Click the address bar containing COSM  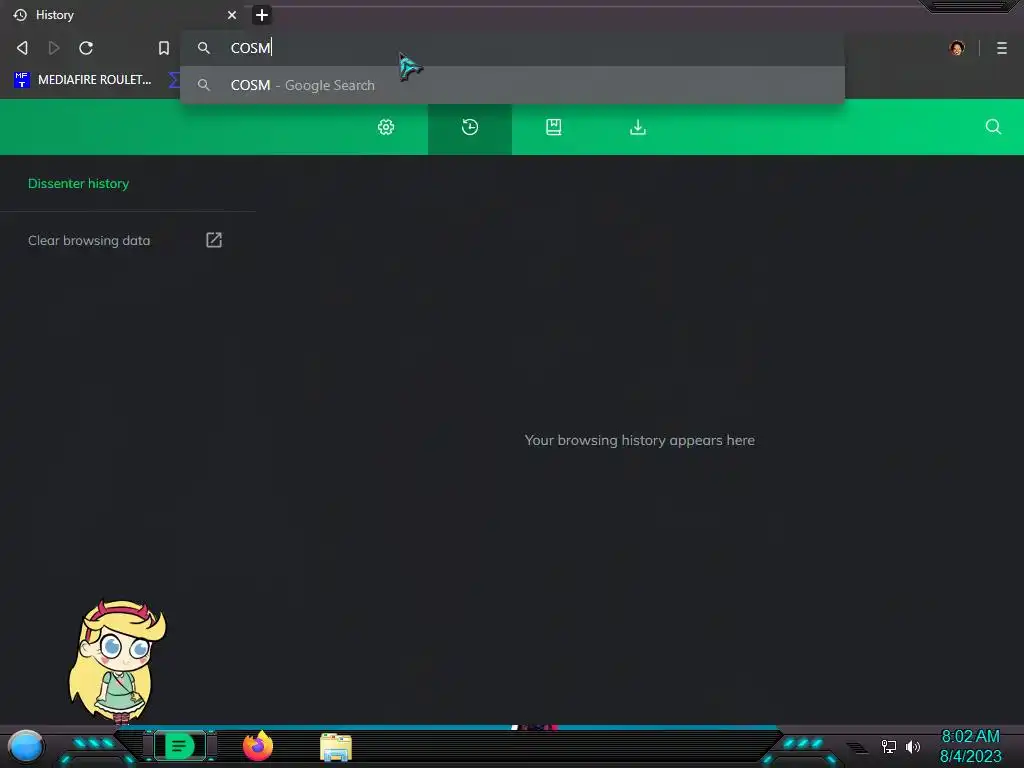pos(513,48)
